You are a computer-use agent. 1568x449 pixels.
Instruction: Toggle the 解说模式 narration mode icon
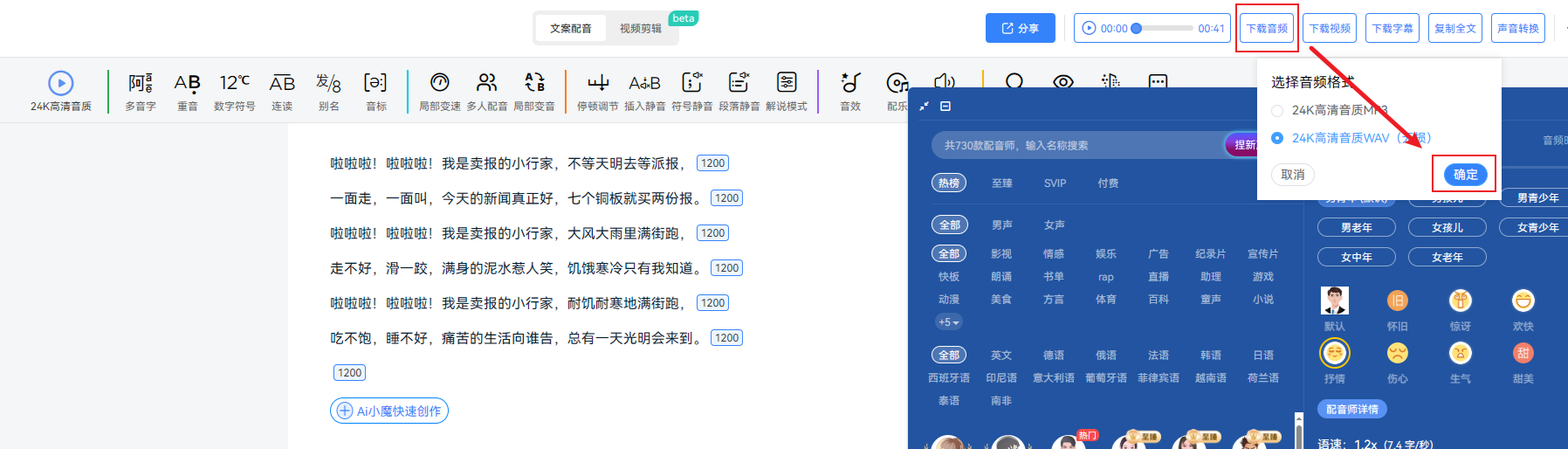(786, 83)
